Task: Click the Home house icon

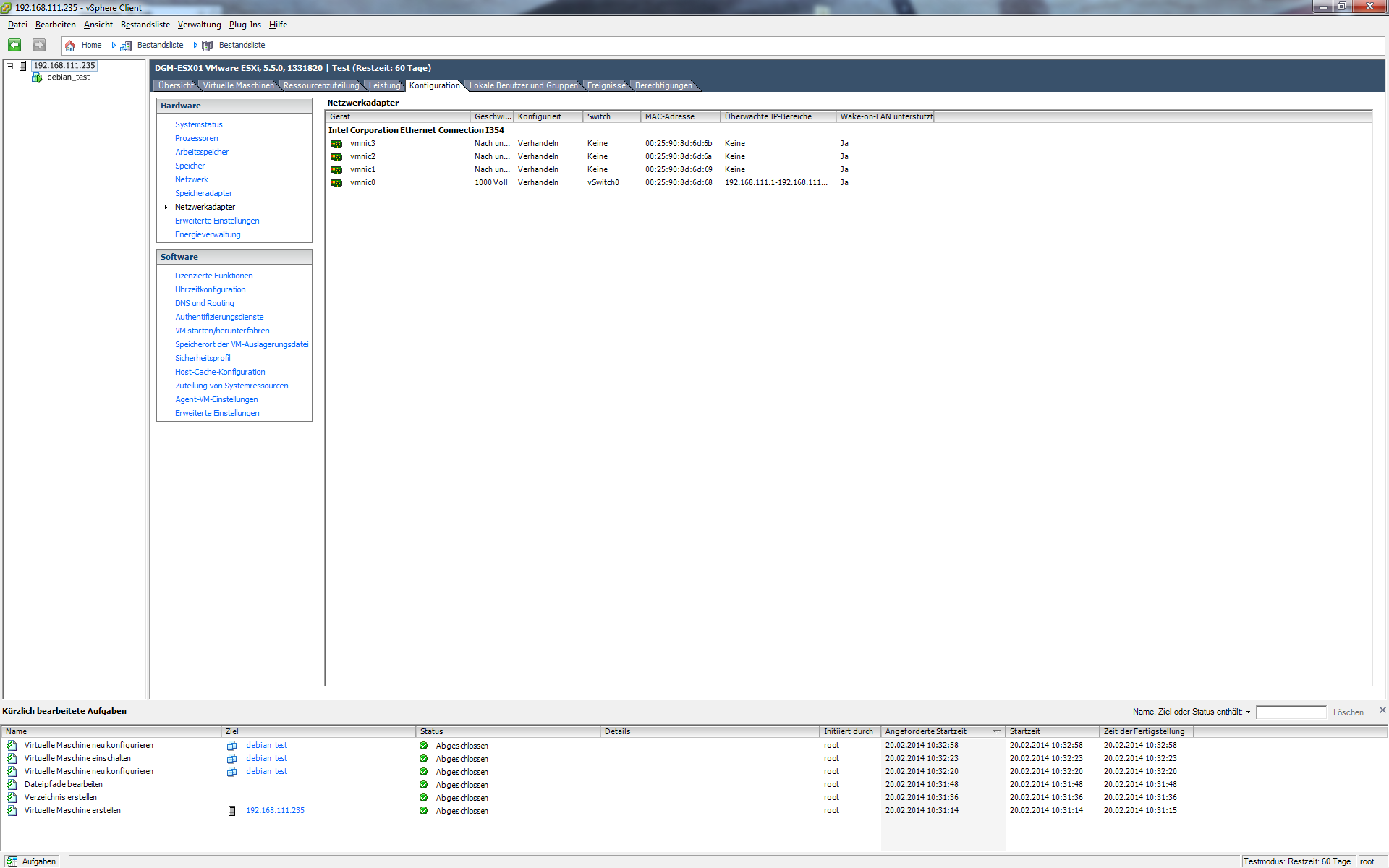Action: [70, 46]
